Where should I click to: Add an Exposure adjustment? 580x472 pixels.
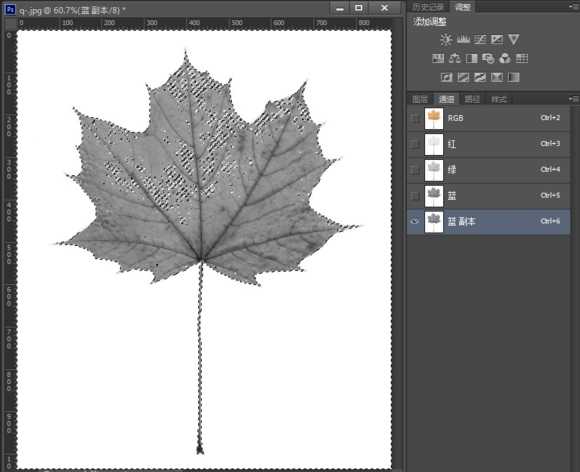pyautogui.click(x=497, y=39)
